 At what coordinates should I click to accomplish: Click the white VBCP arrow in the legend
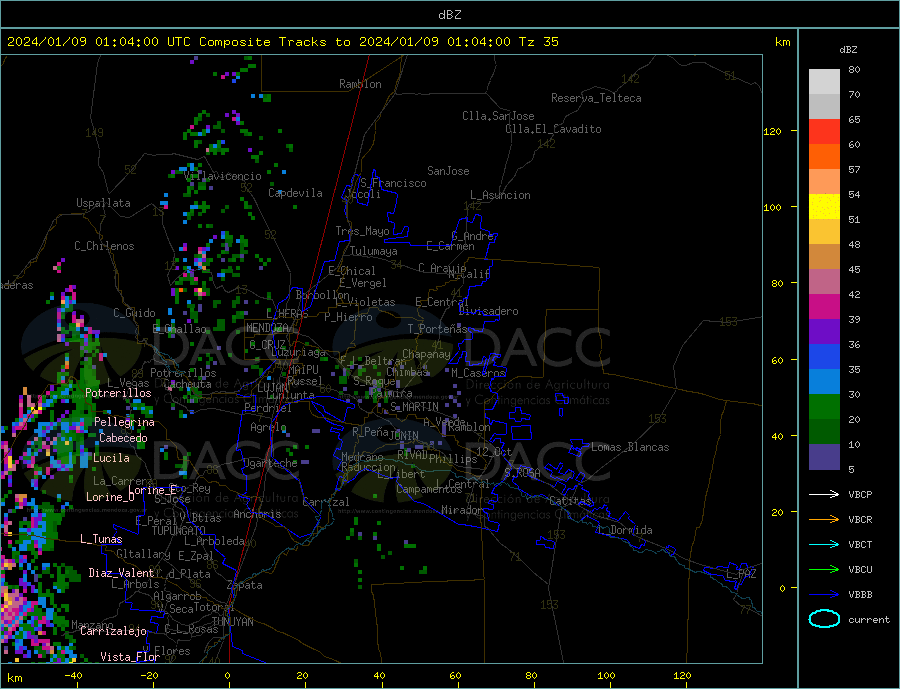point(824,494)
